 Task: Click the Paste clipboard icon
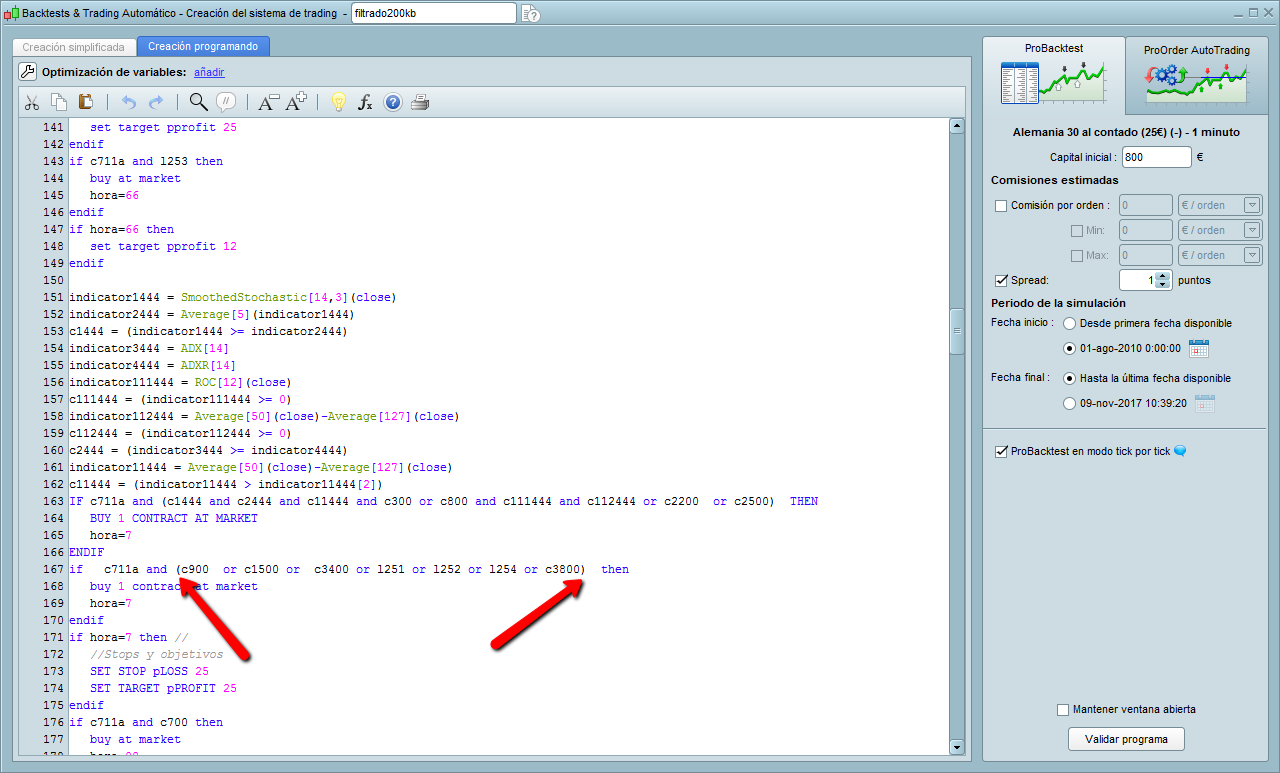(x=86, y=102)
